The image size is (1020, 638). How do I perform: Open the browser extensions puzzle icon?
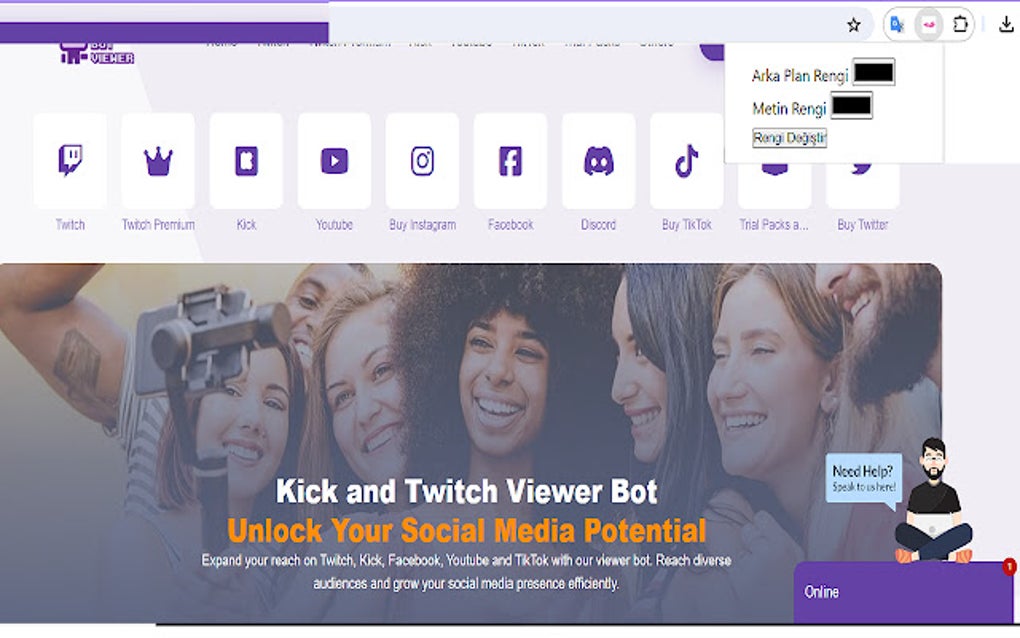coord(960,25)
